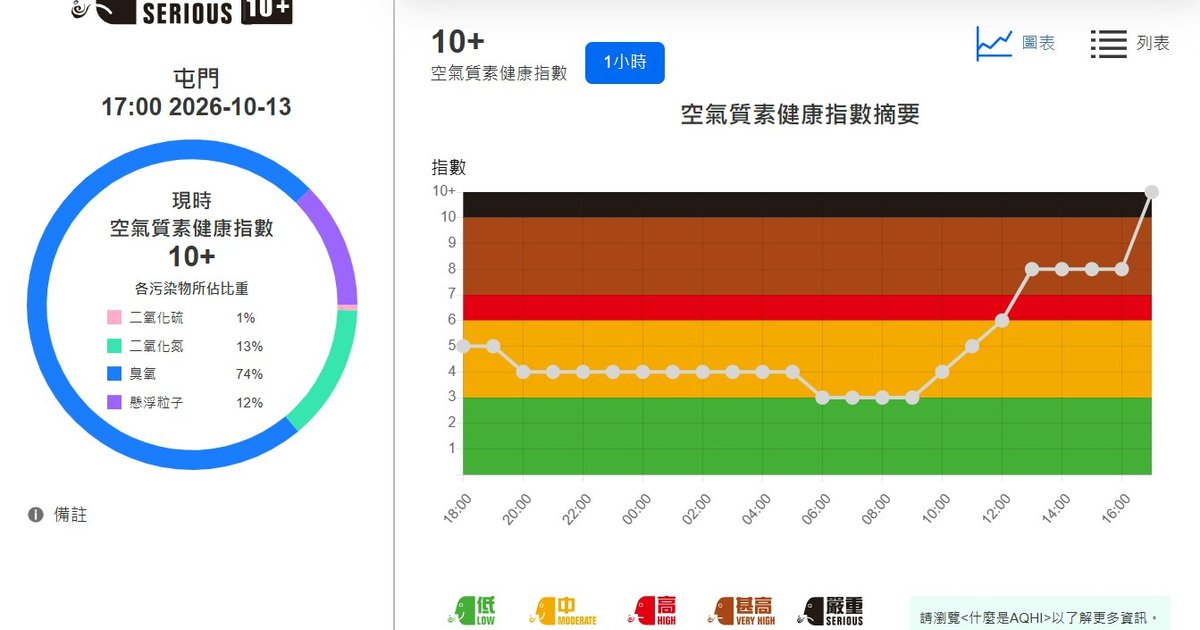This screenshot has width=1200, height=630.
Task: Click the orange 中 MODERATE legend icon
Action: (x=561, y=611)
